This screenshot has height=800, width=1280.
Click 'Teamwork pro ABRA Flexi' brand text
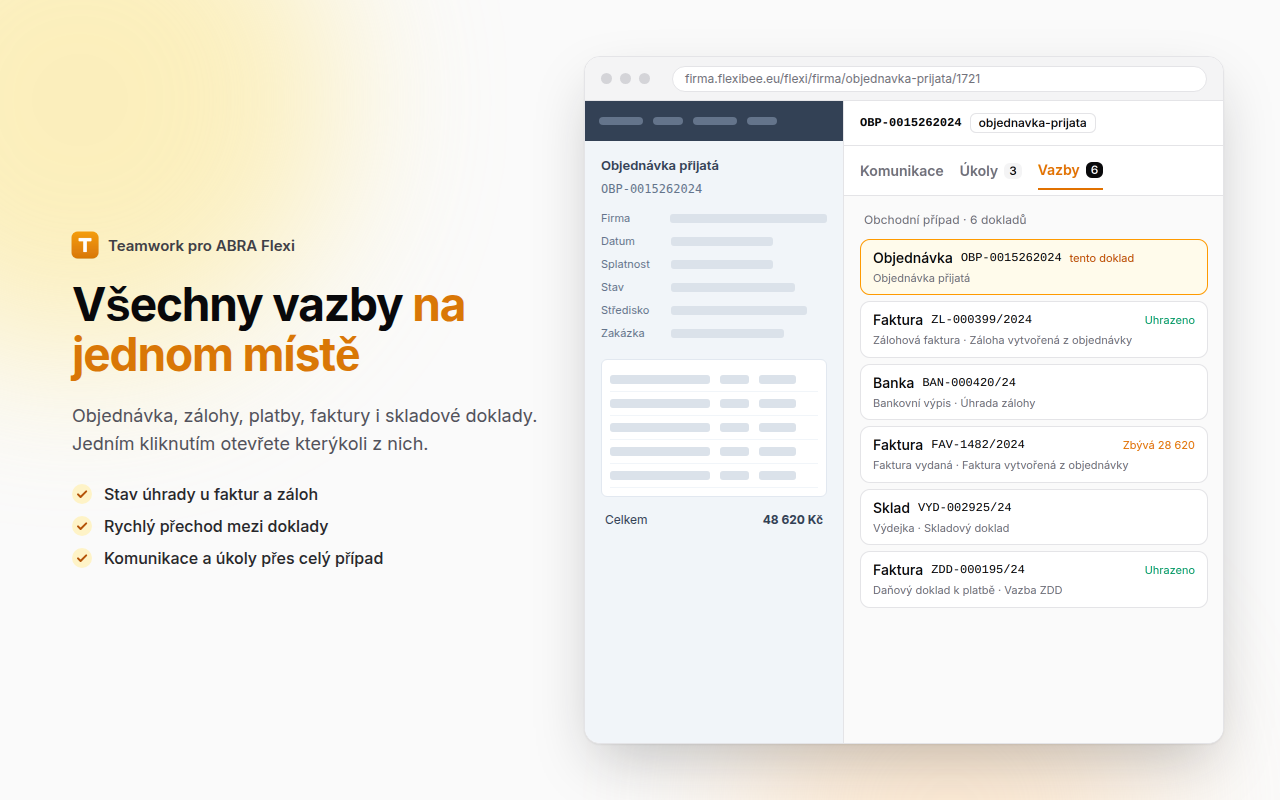[202, 246]
